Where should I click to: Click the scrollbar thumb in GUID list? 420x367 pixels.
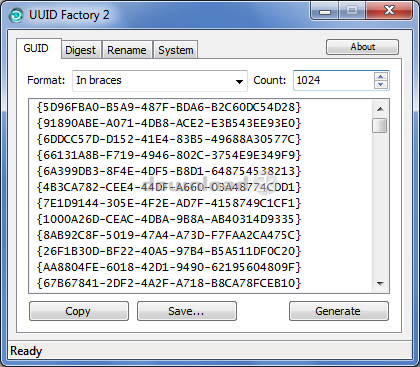click(380, 126)
